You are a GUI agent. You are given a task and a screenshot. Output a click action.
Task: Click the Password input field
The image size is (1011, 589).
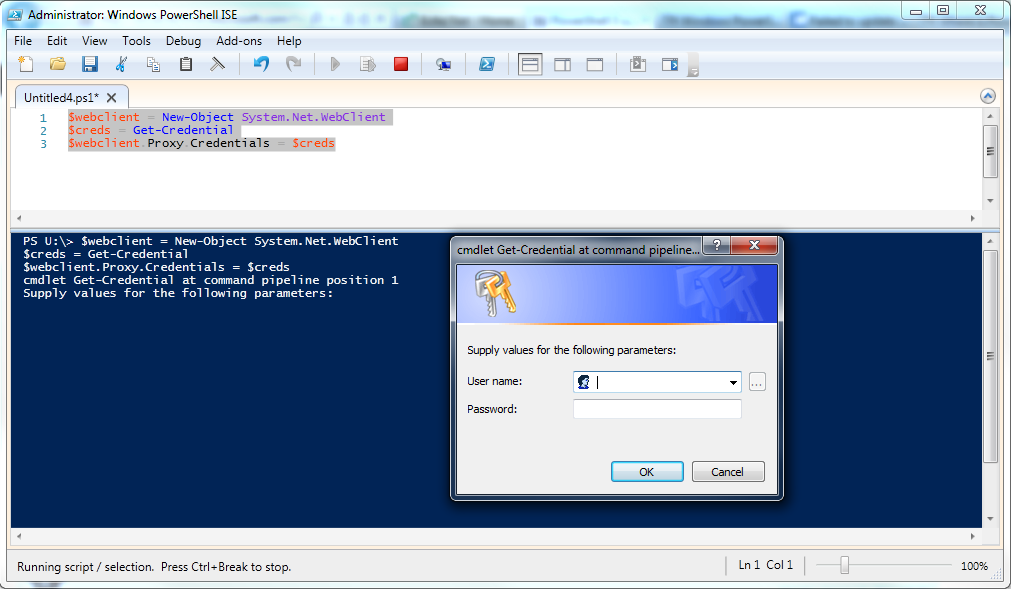tap(657, 409)
